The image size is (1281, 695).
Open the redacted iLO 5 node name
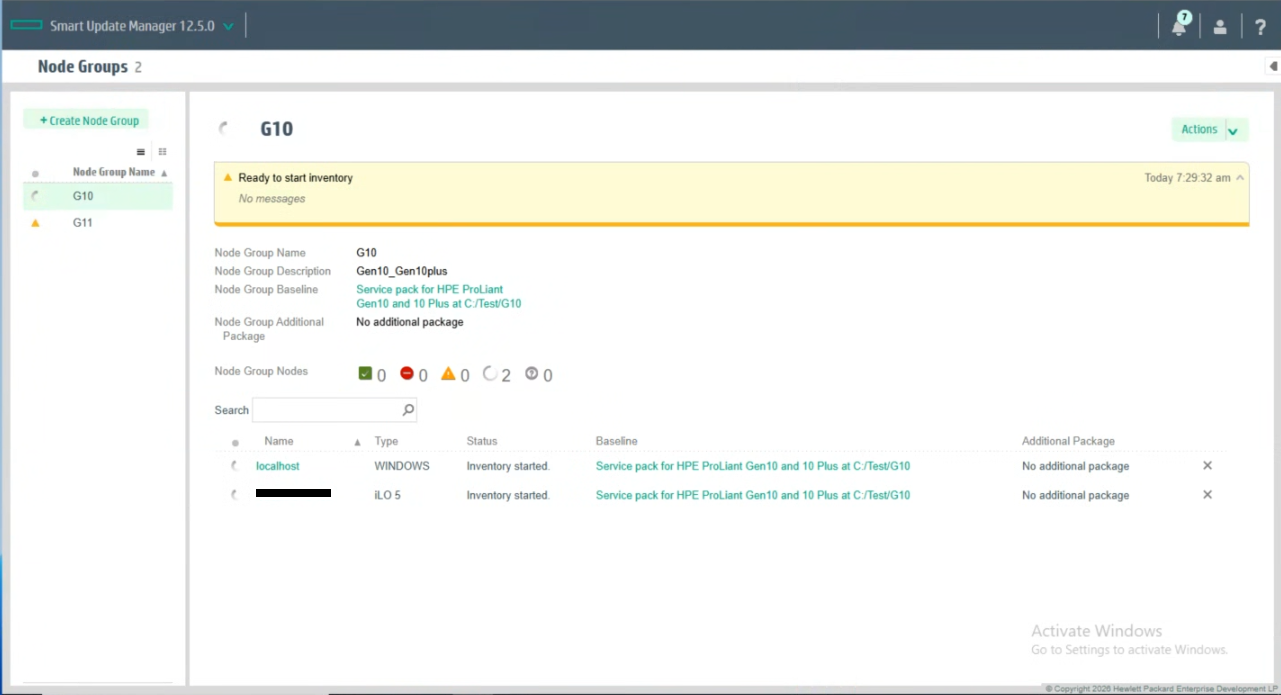[293, 493]
